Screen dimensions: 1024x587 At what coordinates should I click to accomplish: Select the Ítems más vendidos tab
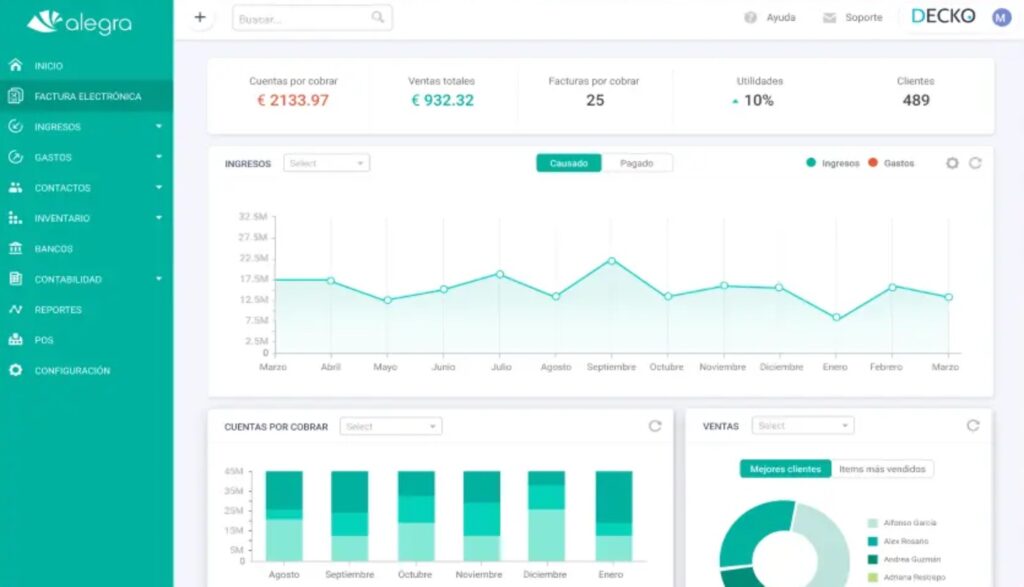point(882,469)
